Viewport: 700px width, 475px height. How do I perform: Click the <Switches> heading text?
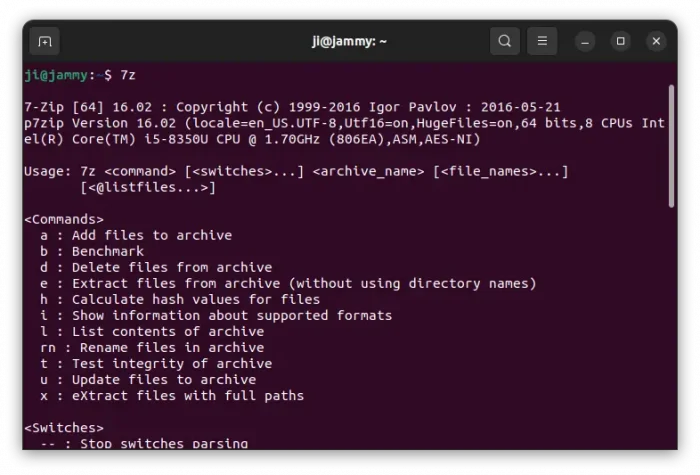pos(64,427)
